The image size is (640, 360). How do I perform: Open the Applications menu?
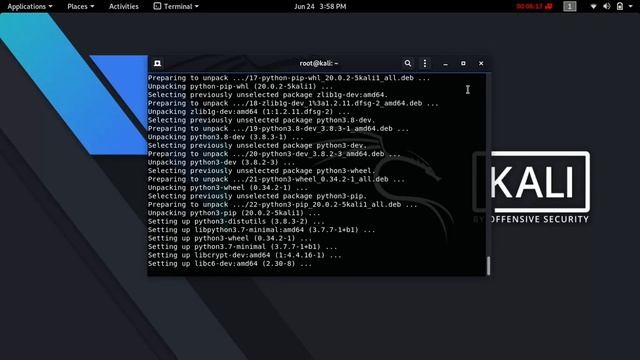(30, 7)
